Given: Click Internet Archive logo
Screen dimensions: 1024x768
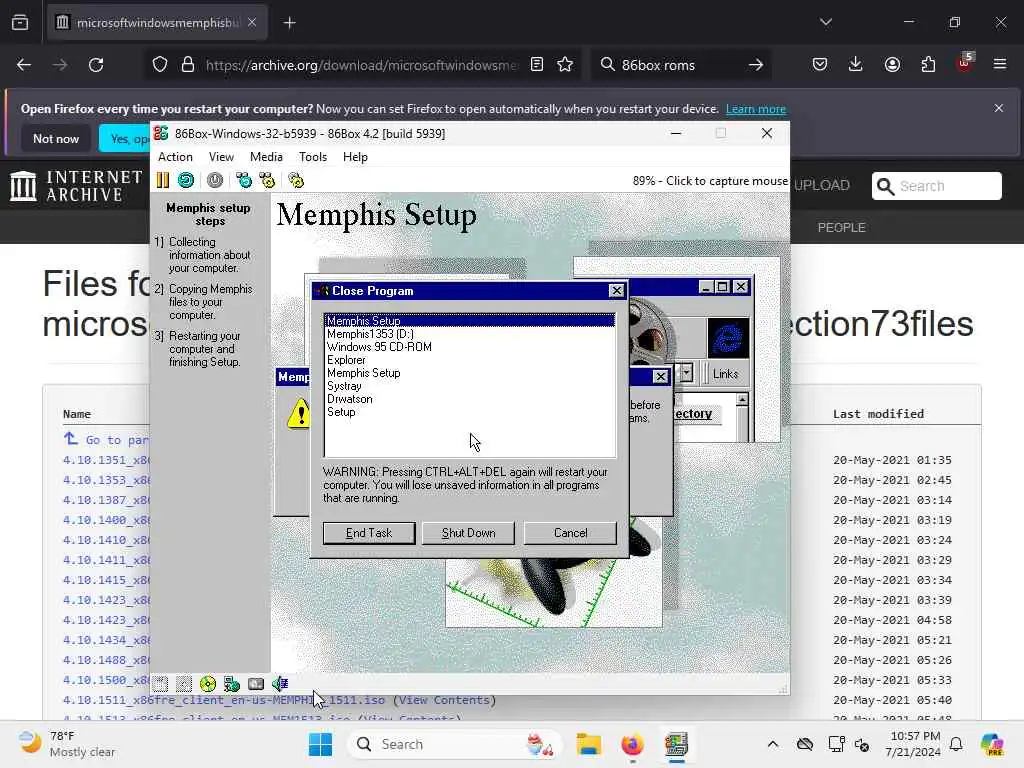Looking at the screenshot, I should coord(76,185).
